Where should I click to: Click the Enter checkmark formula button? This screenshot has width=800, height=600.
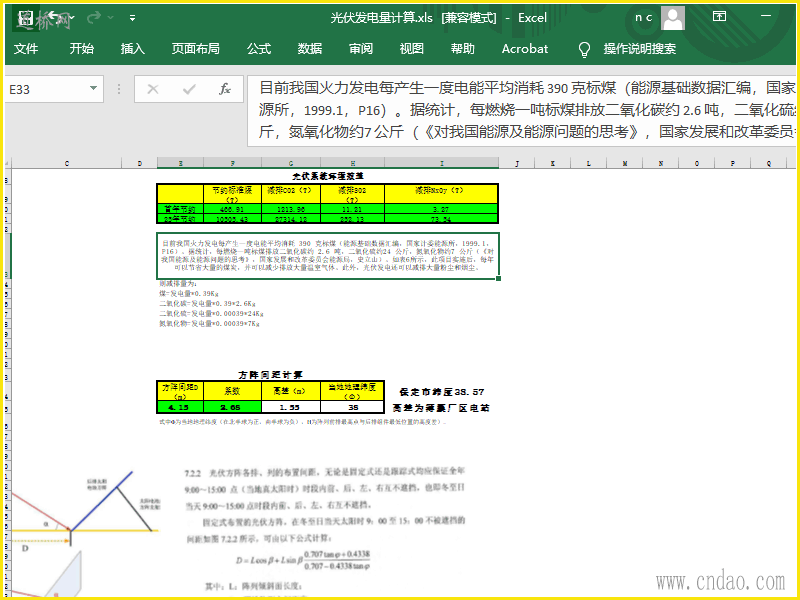pos(189,89)
